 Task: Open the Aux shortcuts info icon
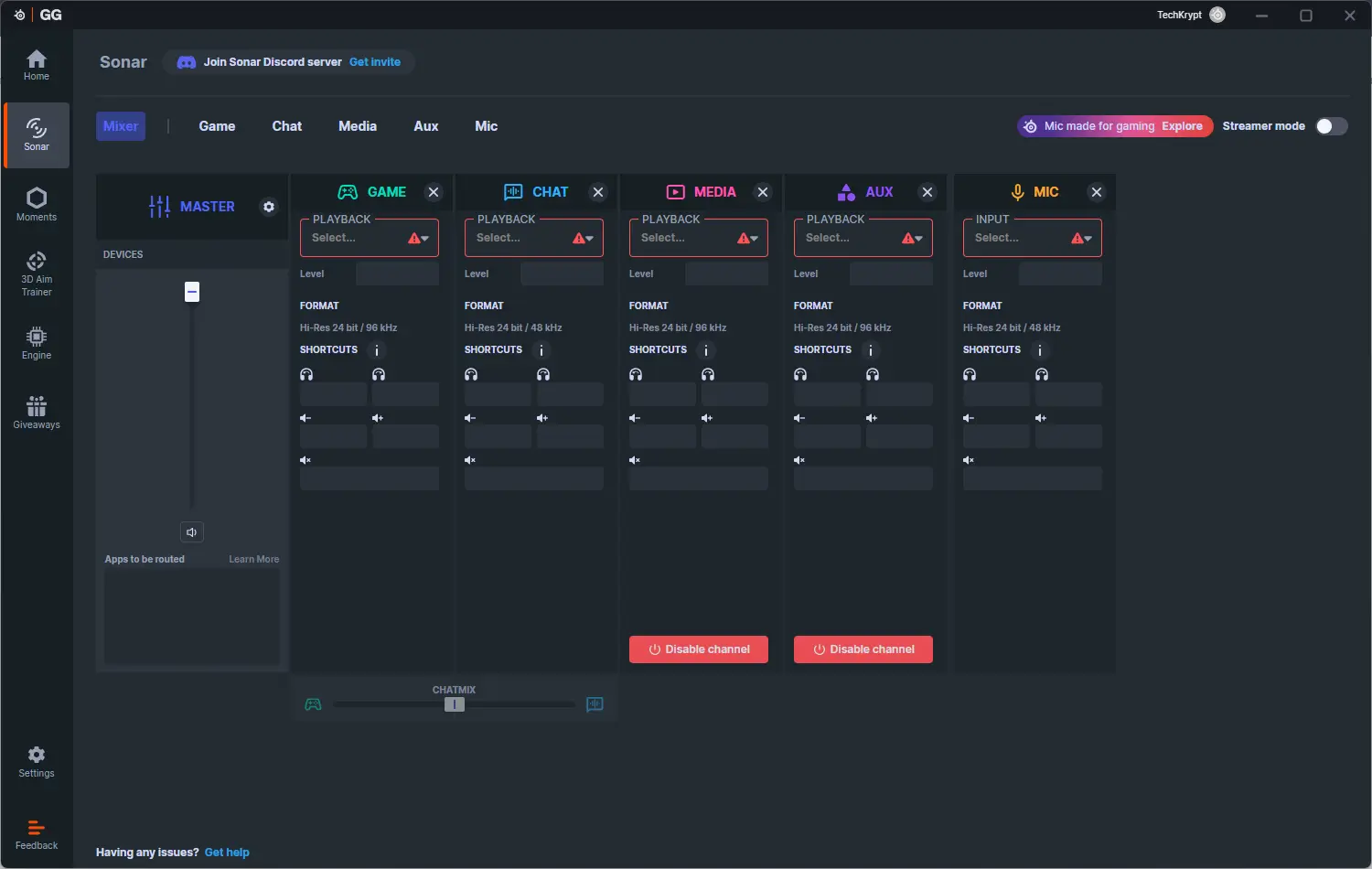(871, 350)
